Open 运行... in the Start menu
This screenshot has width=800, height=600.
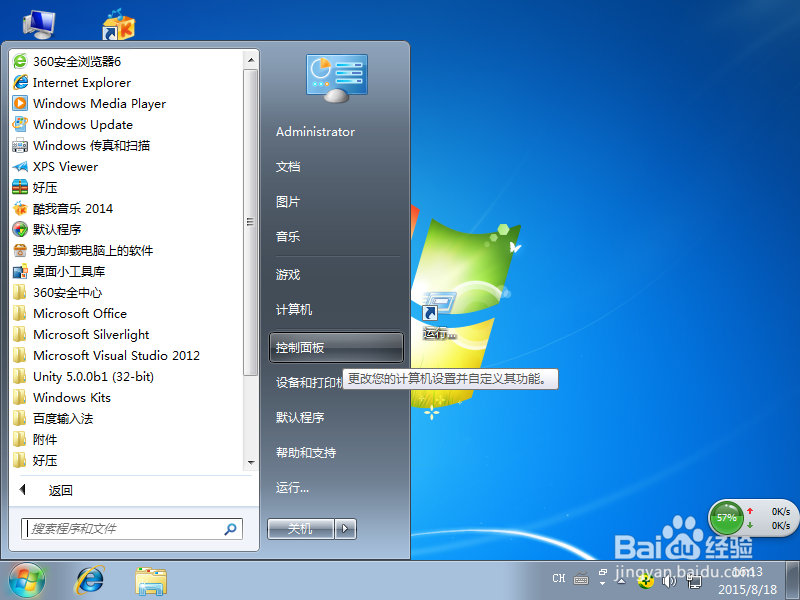[292, 488]
